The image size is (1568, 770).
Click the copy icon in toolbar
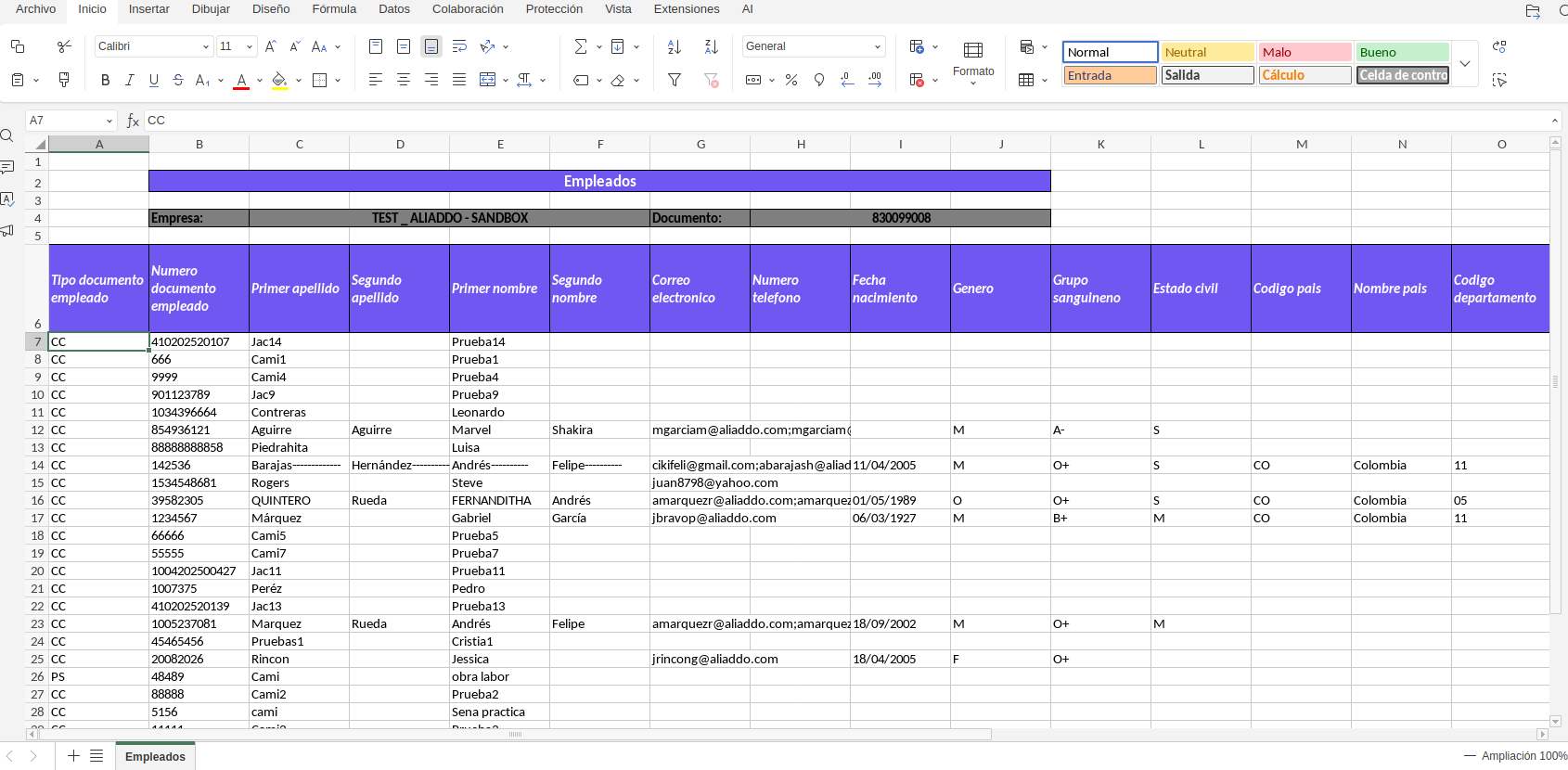[18, 46]
